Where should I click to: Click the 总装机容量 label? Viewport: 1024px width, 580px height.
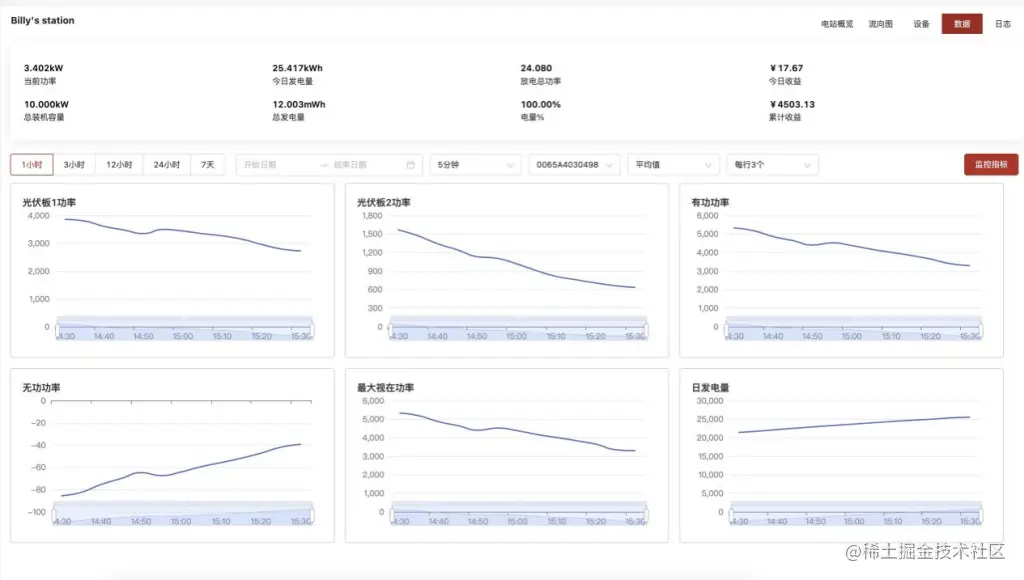(44, 118)
